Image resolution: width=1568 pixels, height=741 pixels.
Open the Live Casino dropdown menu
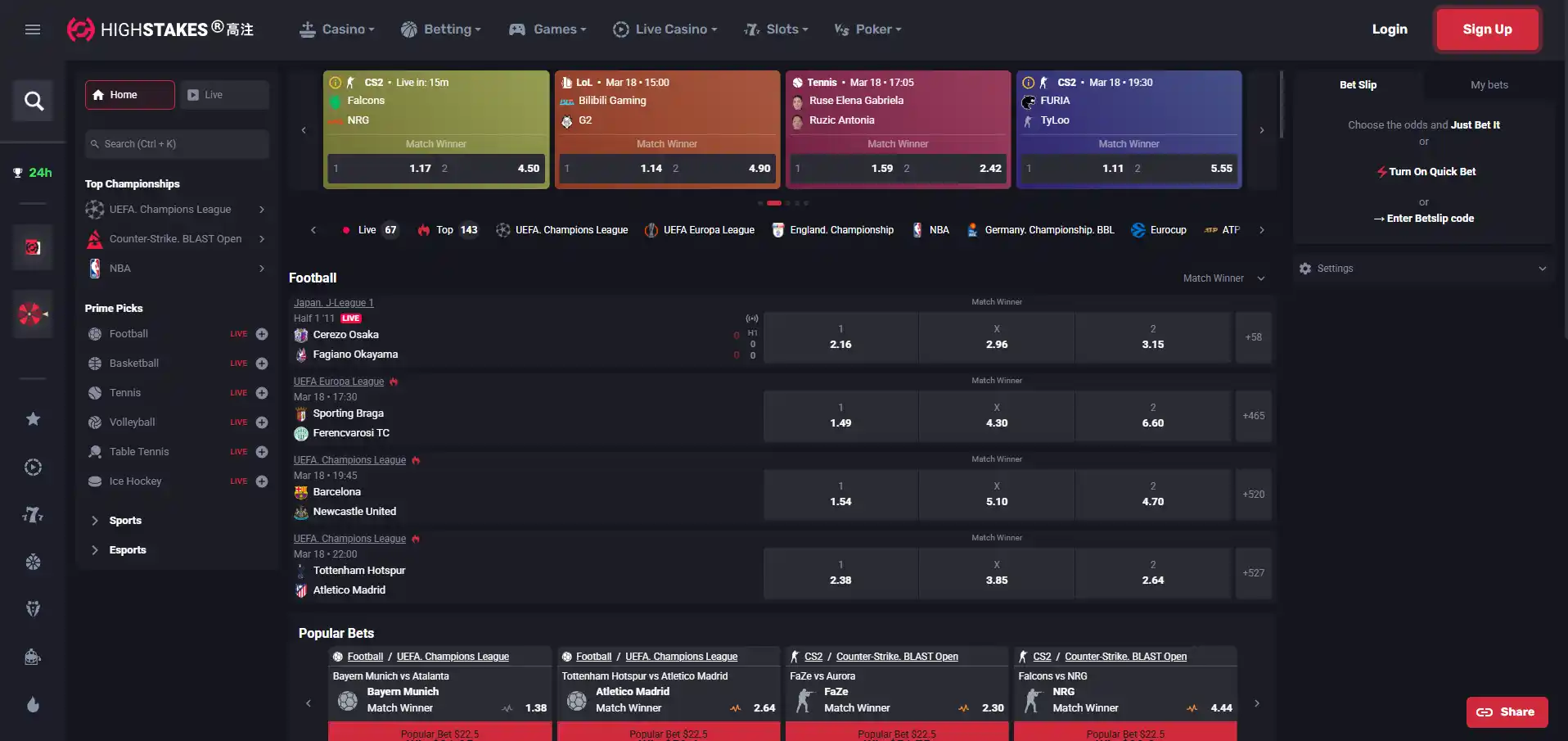coord(665,29)
